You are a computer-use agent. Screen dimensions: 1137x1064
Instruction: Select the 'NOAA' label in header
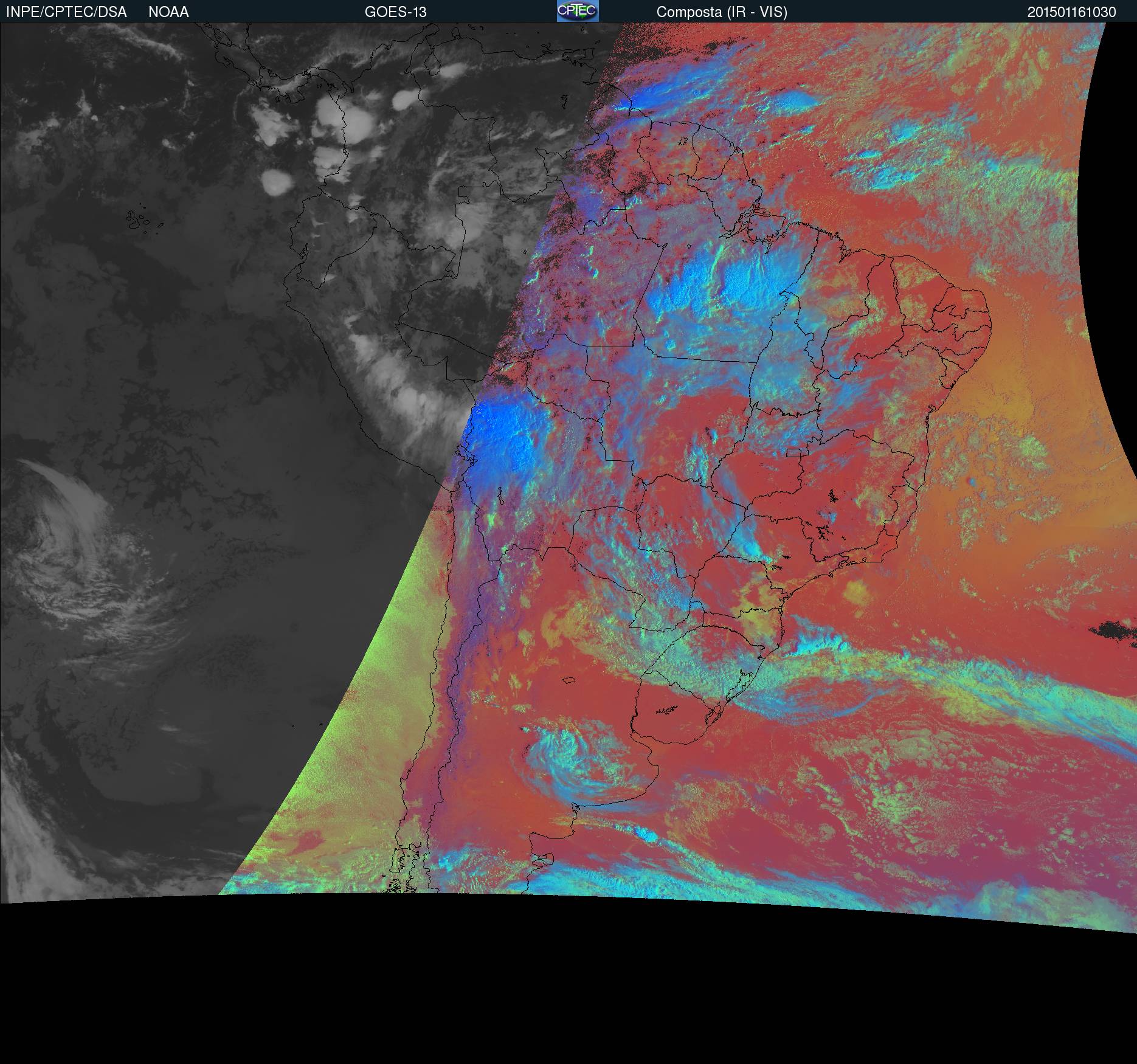[168, 12]
